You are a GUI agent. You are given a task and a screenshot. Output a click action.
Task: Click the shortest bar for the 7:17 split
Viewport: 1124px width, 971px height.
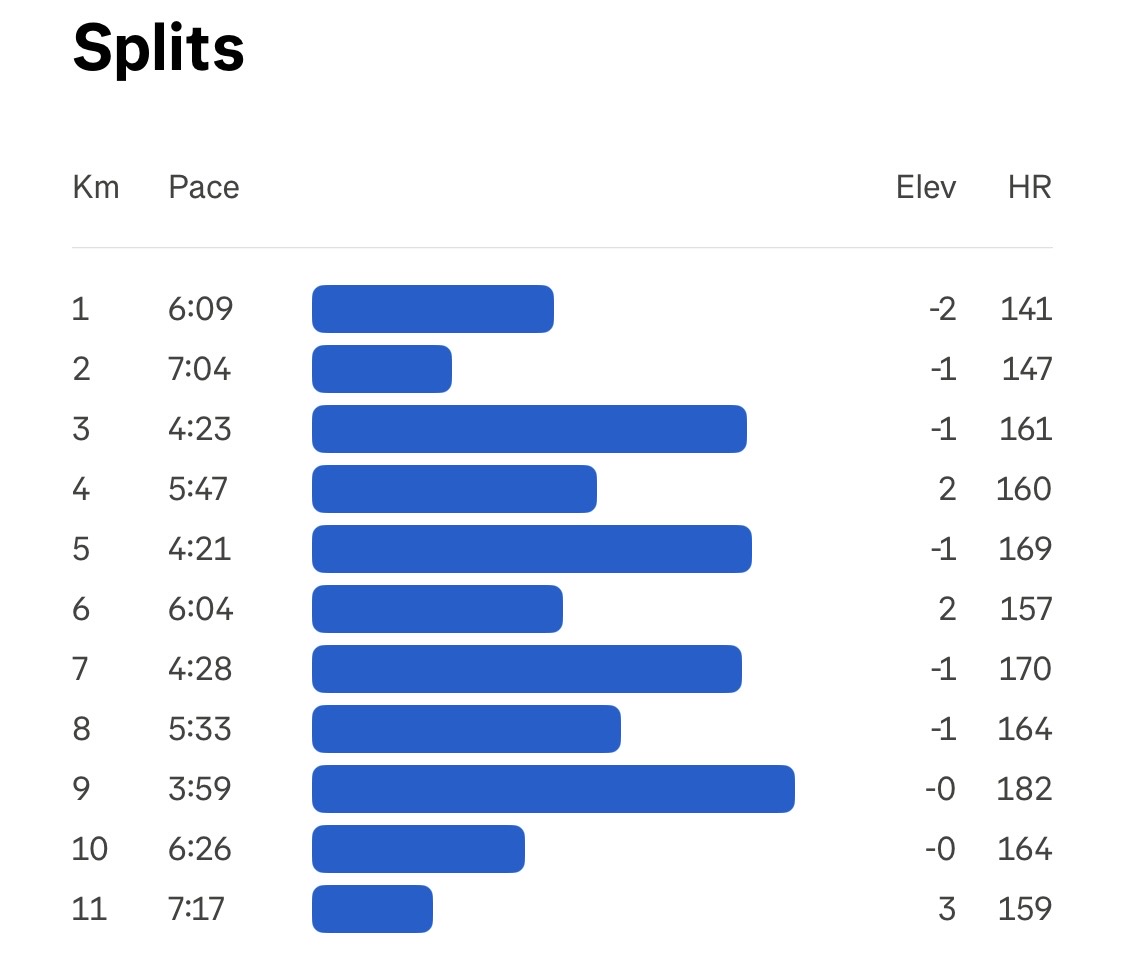[372, 909]
